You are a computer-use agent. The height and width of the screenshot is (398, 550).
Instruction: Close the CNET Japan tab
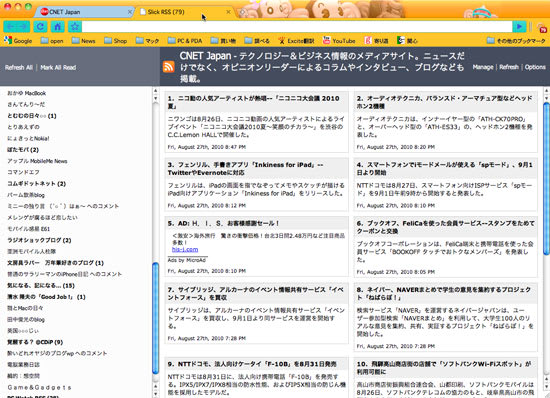coord(130,12)
